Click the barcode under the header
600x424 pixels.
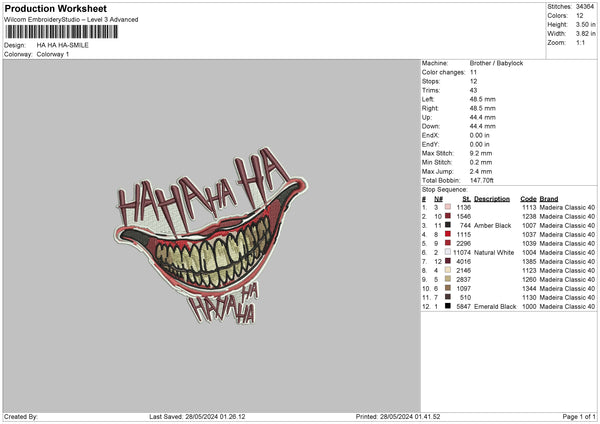[62, 32]
